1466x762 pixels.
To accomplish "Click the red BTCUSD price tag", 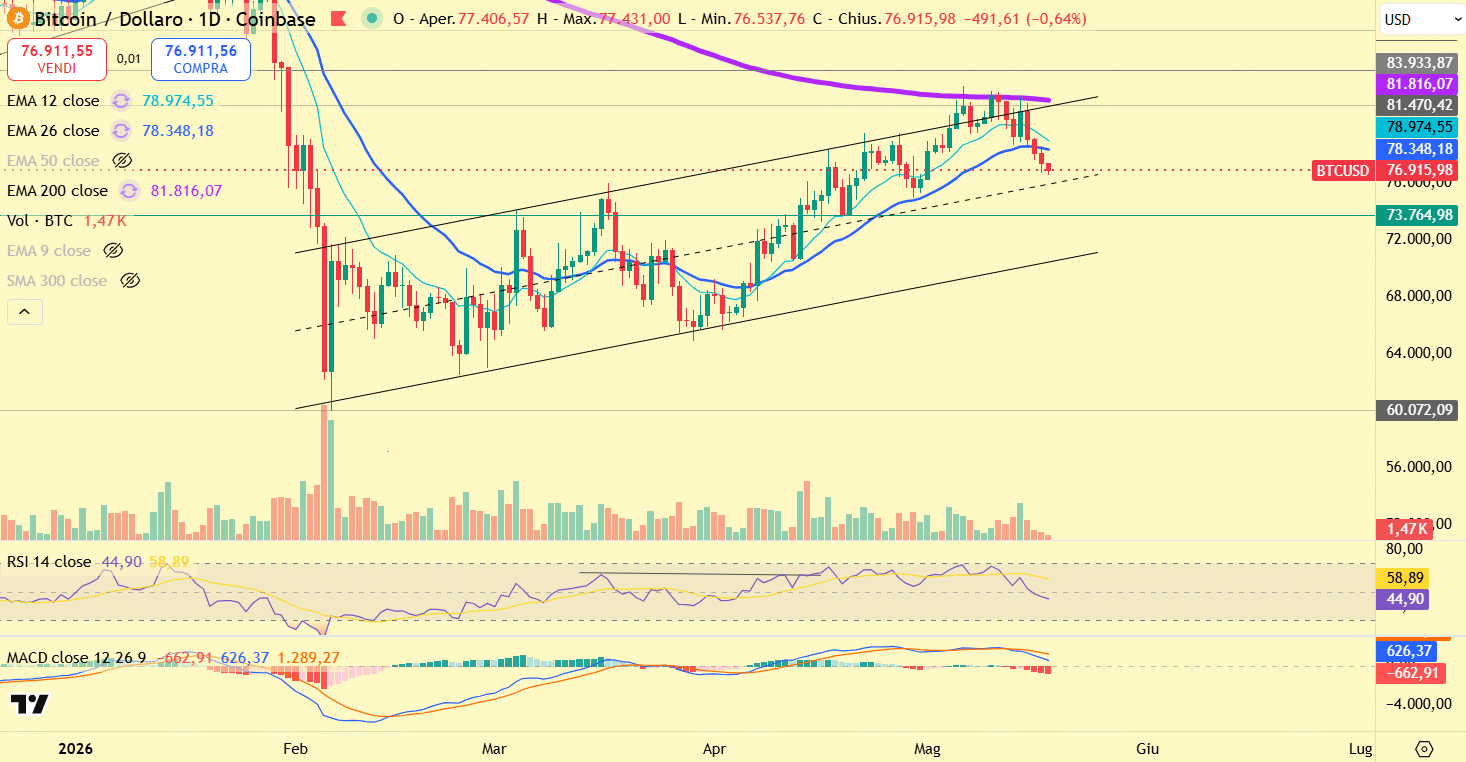I will pos(1343,171).
